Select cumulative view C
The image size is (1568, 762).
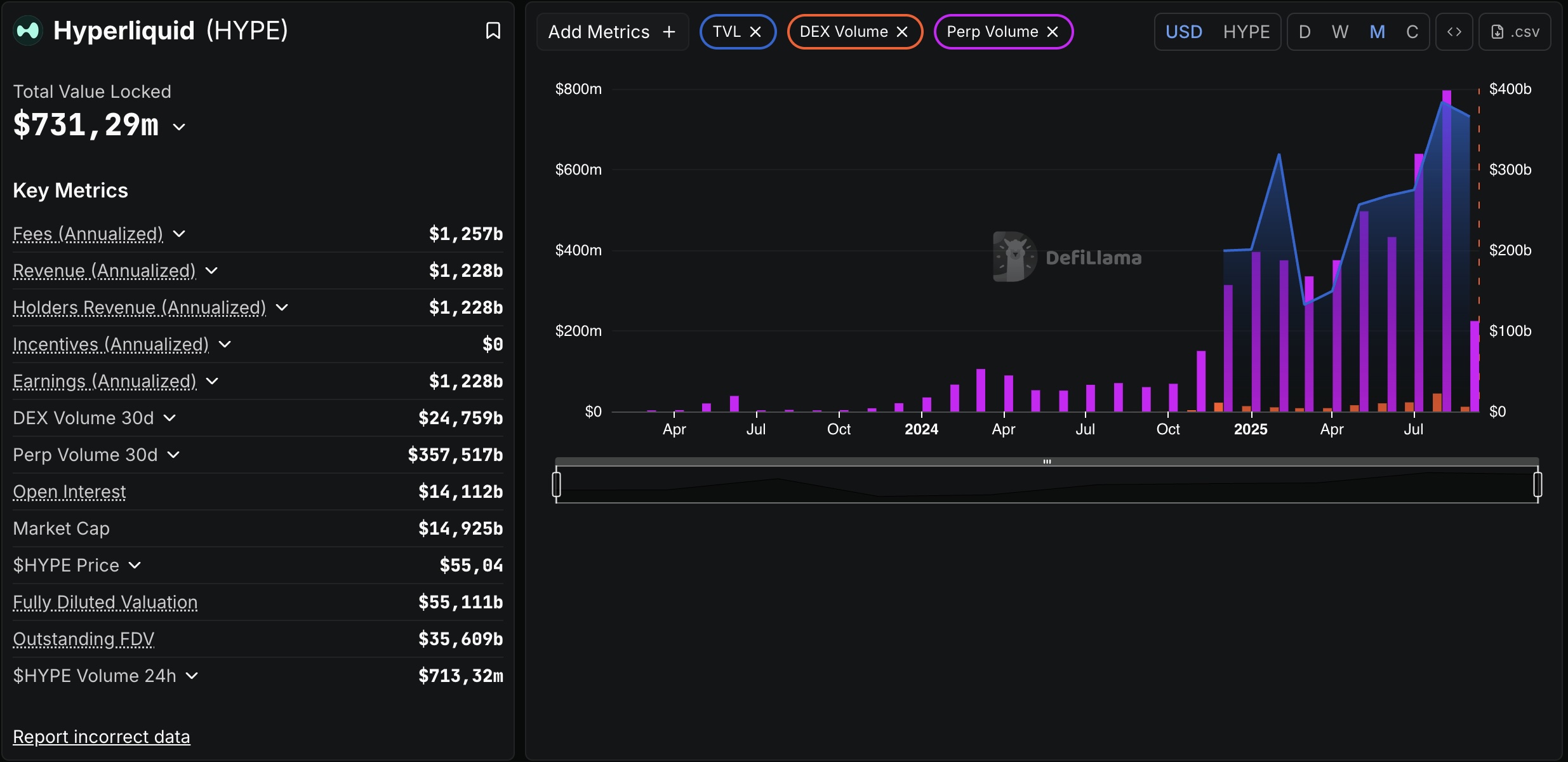coord(1412,32)
